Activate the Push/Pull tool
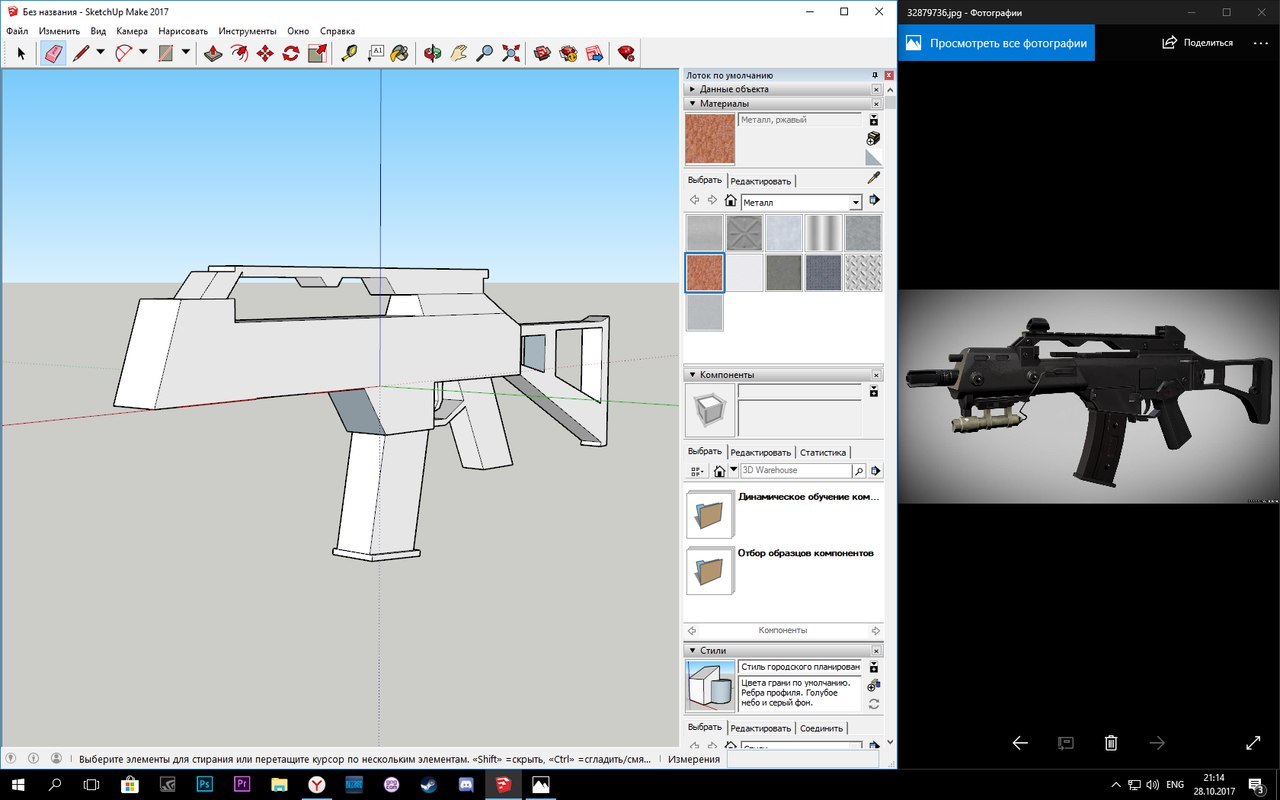The image size is (1280, 800). 213,53
